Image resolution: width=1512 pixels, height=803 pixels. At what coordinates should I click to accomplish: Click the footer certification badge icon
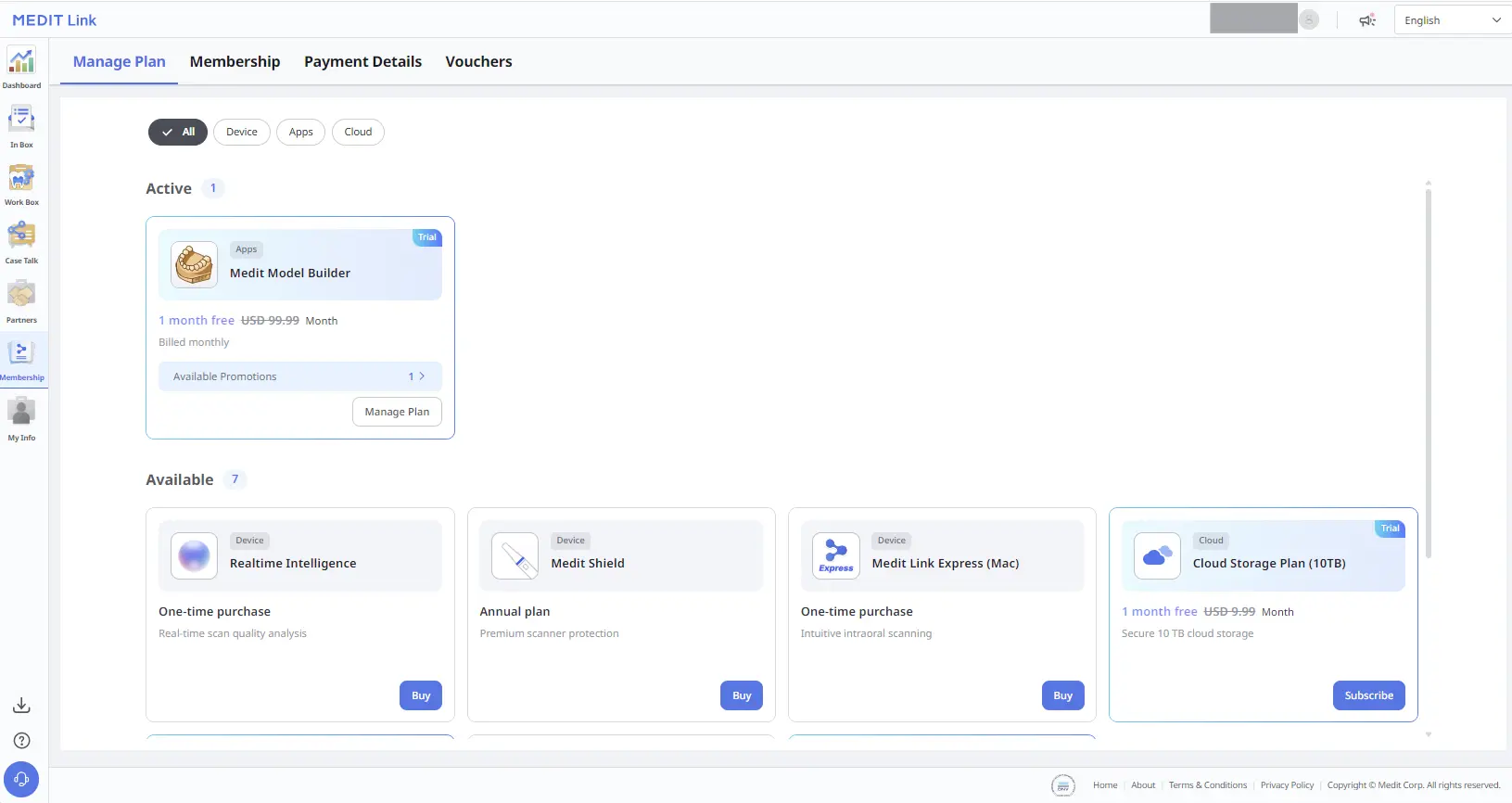(1063, 785)
